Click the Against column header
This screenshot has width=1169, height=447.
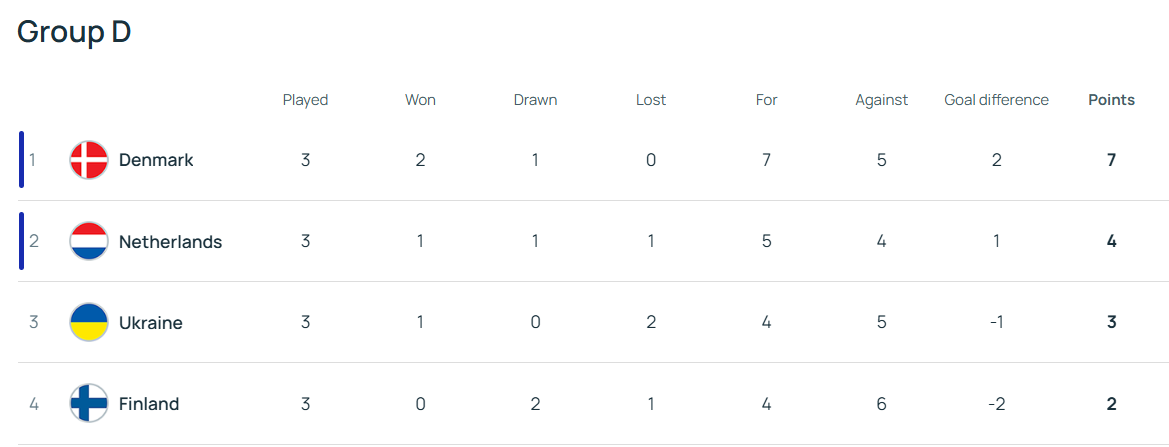coord(881,100)
